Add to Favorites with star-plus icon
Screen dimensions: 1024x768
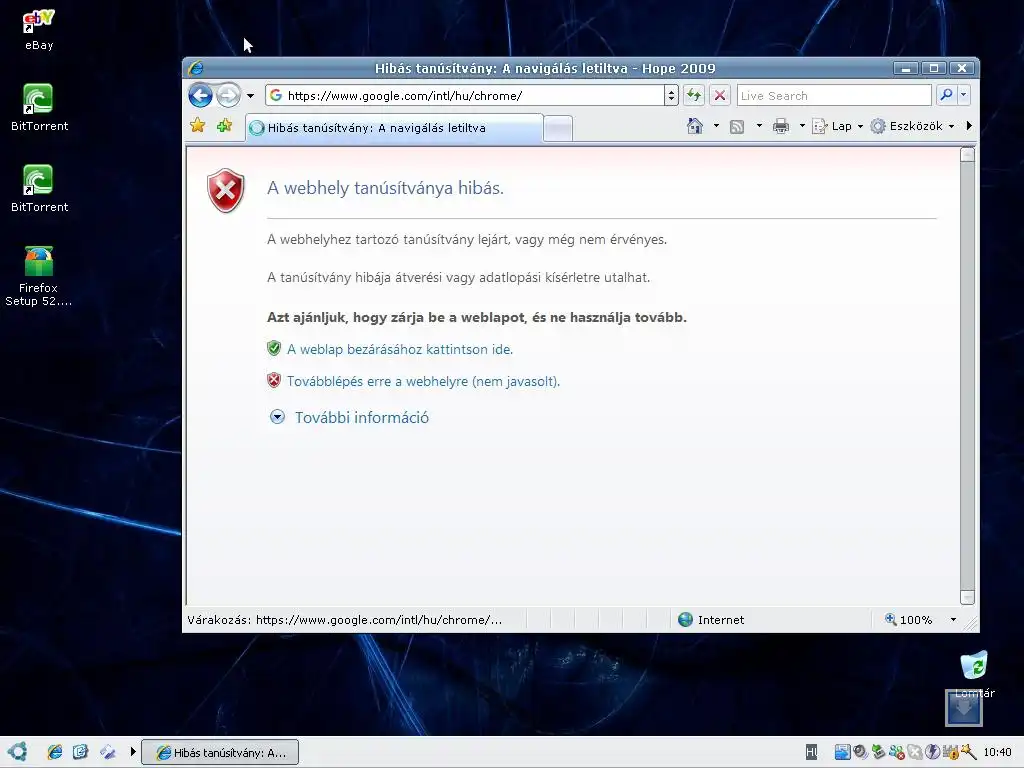click(x=224, y=125)
